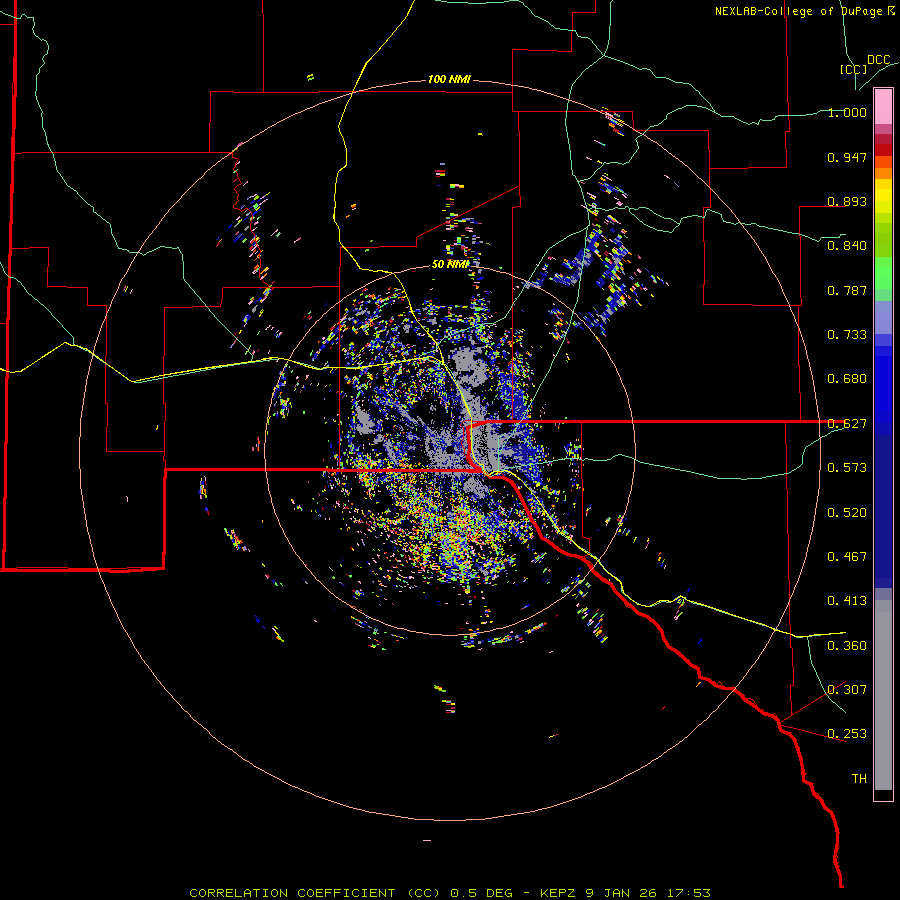Click the 0.573 color scale value
Image resolution: width=900 pixels, height=900 pixels.
pyautogui.click(x=847, y=468)
